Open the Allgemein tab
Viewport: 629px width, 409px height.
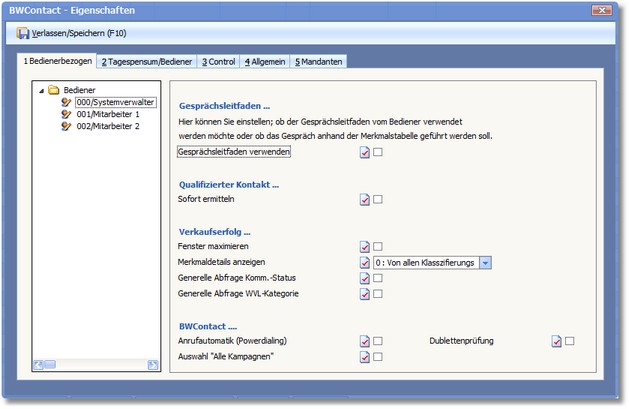tap(265, 61)
